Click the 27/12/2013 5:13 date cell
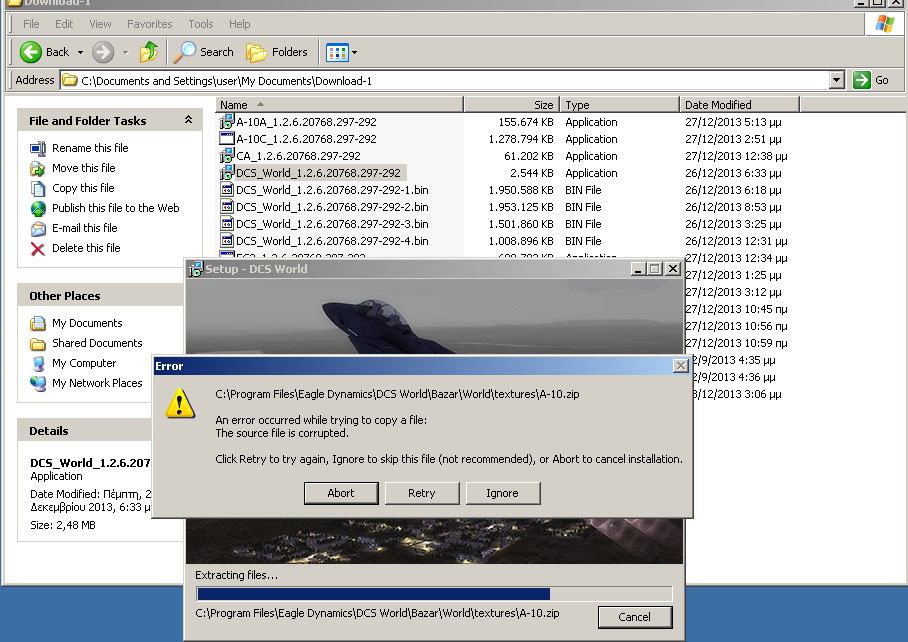908x642 pixels. click(x=733, y=122)
